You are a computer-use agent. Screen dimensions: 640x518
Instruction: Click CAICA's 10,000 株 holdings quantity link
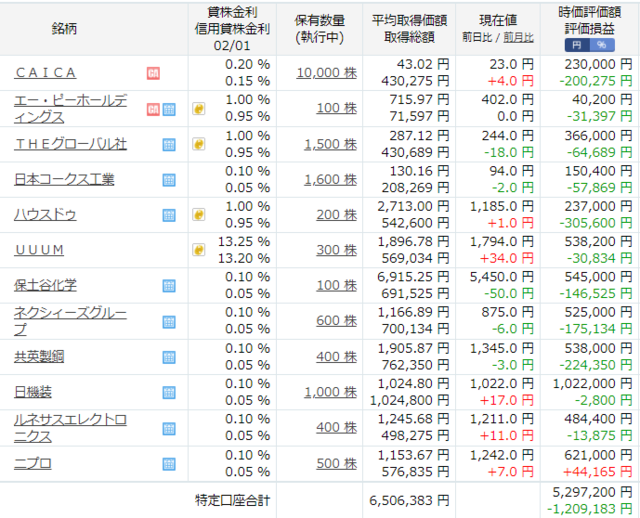click(327, 73)
